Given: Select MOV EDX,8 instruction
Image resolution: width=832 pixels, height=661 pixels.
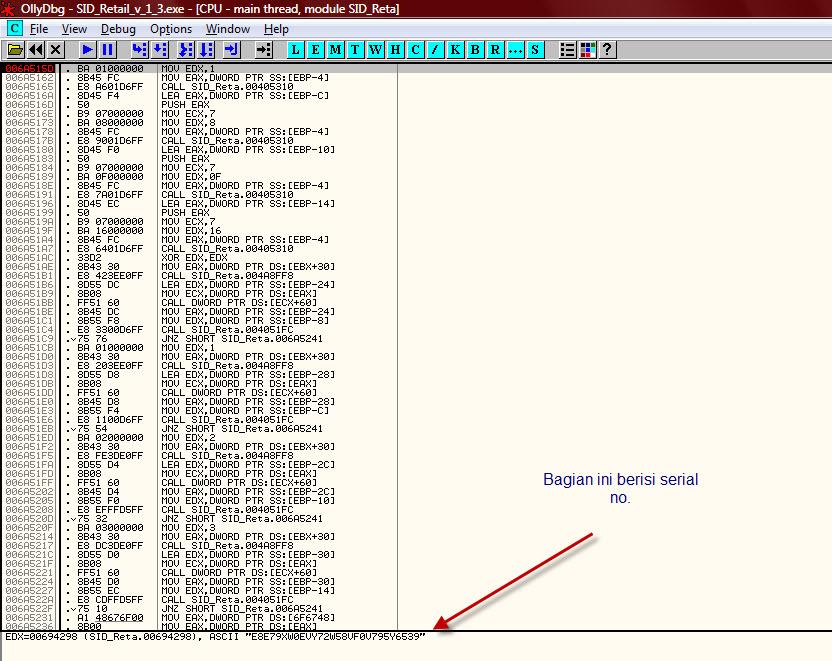Looking at the screenshot, I should click(x=188, y=123).
